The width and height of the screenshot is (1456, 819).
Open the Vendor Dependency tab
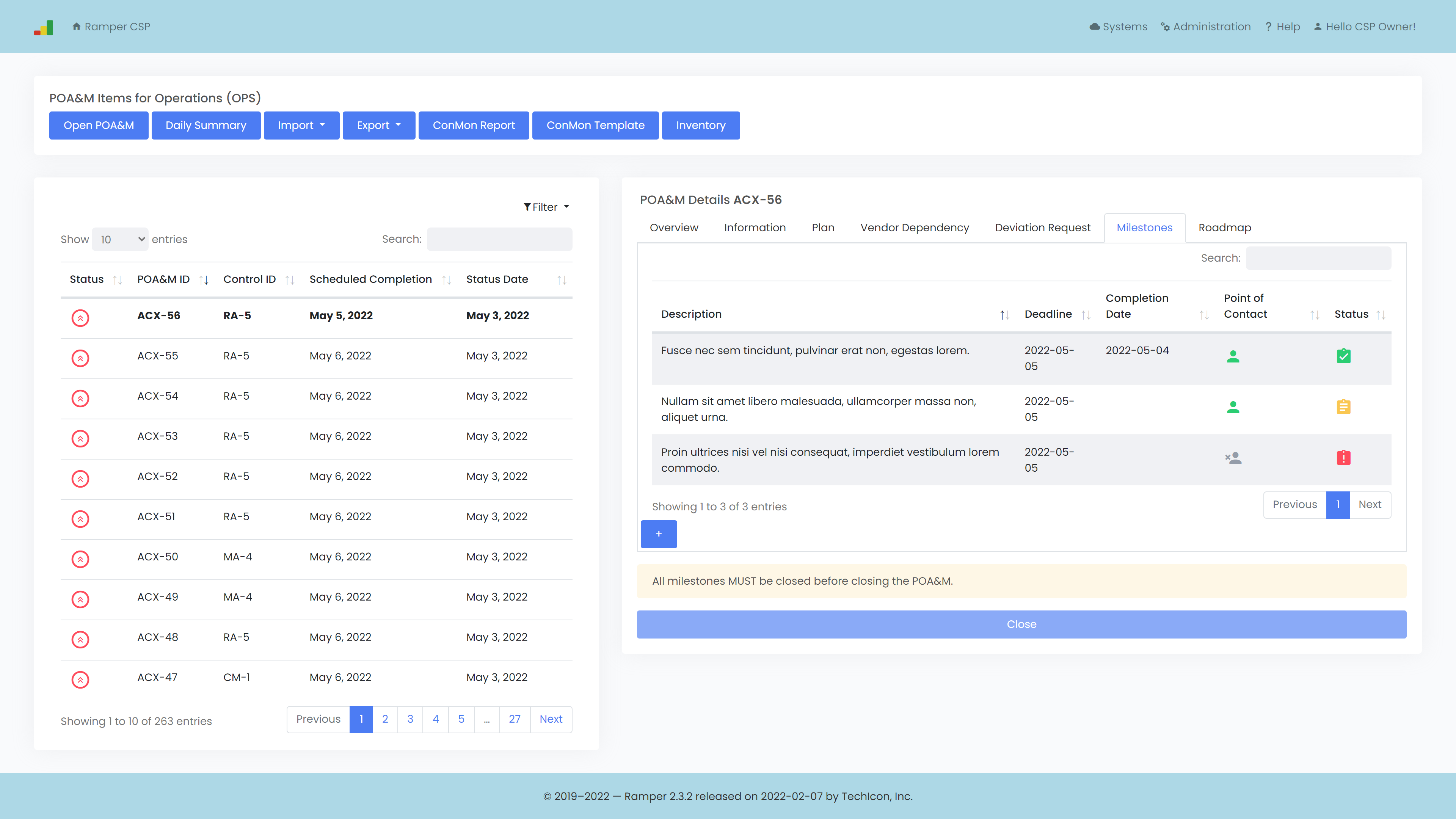(915, 227)
